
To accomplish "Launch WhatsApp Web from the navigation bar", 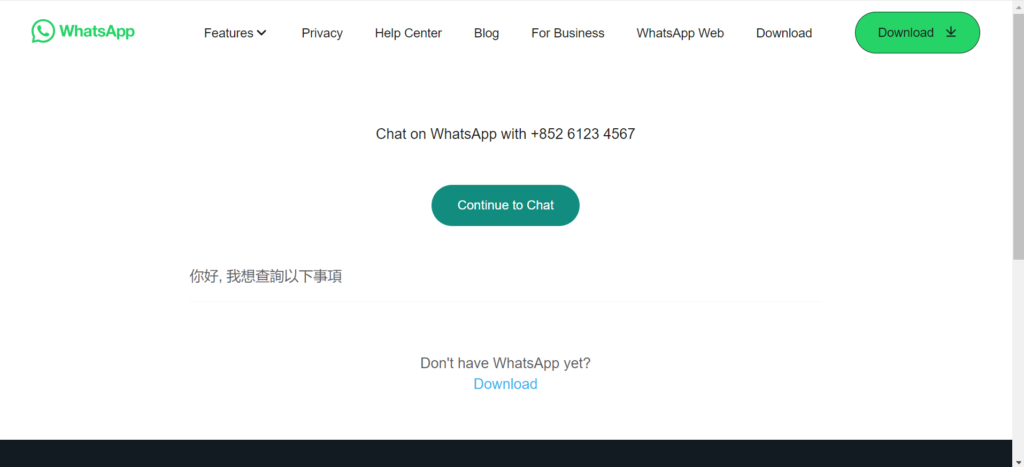I will [x=680, y=33].
